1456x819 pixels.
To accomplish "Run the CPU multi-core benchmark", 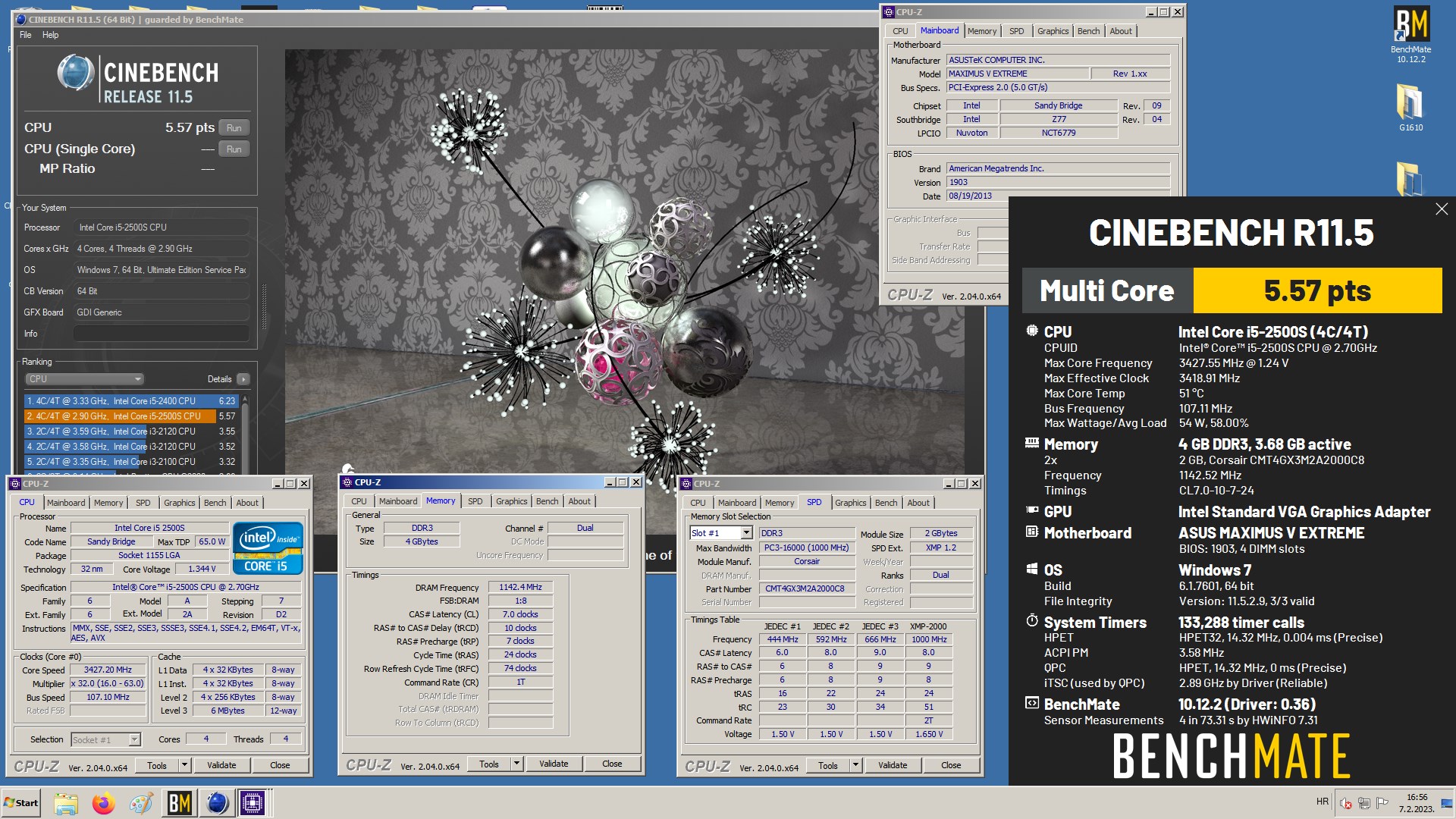I will pos(234,128).
